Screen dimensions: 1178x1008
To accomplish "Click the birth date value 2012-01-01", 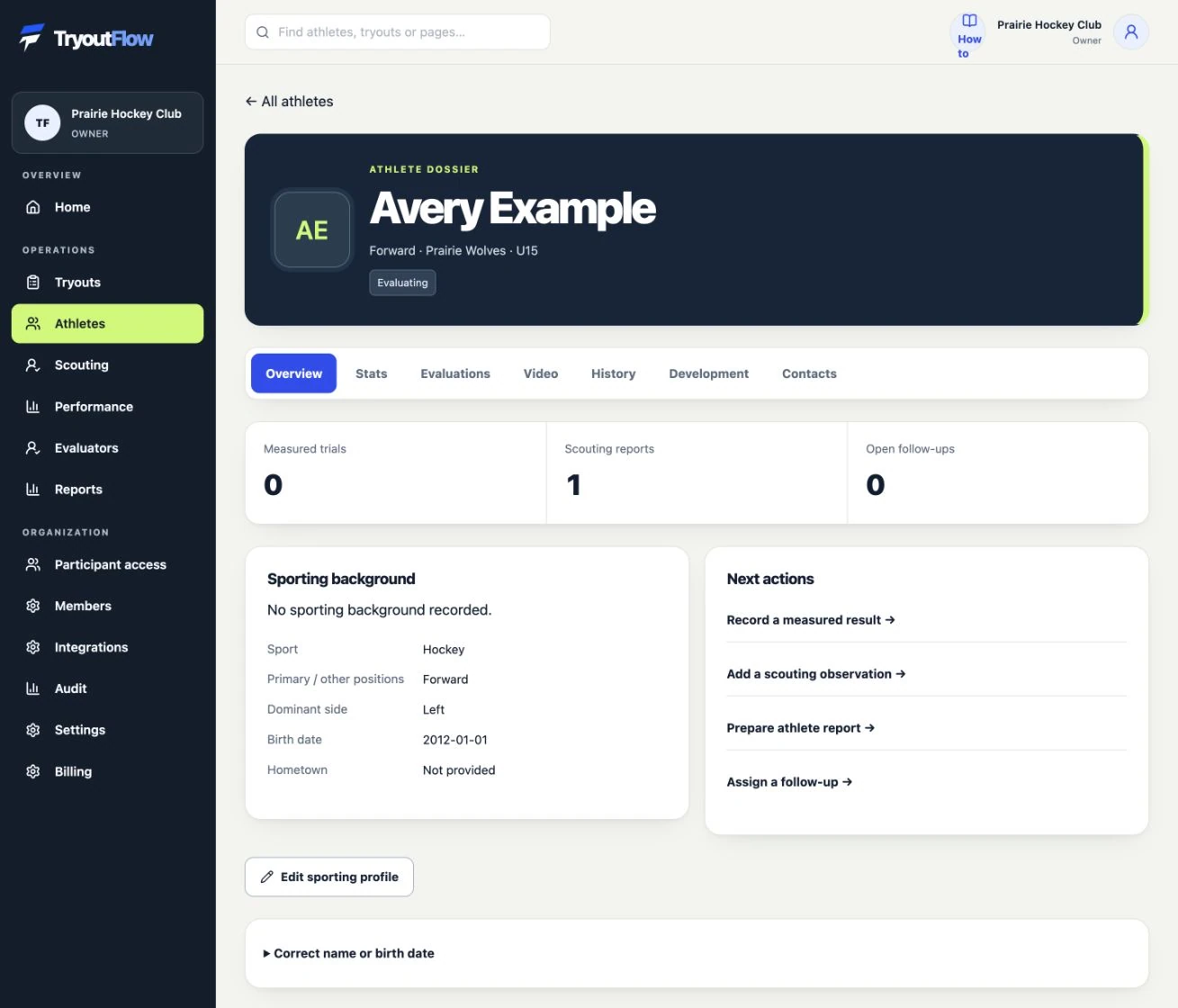I will click(x=455, y=740).
